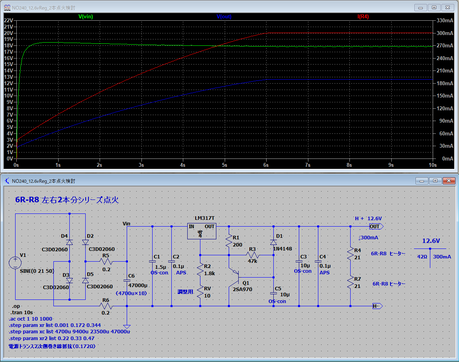The image size is (459, 362).
Task: Select resistor R1 200 symbol
Action: pyautogui.click(x=229, y=241)
